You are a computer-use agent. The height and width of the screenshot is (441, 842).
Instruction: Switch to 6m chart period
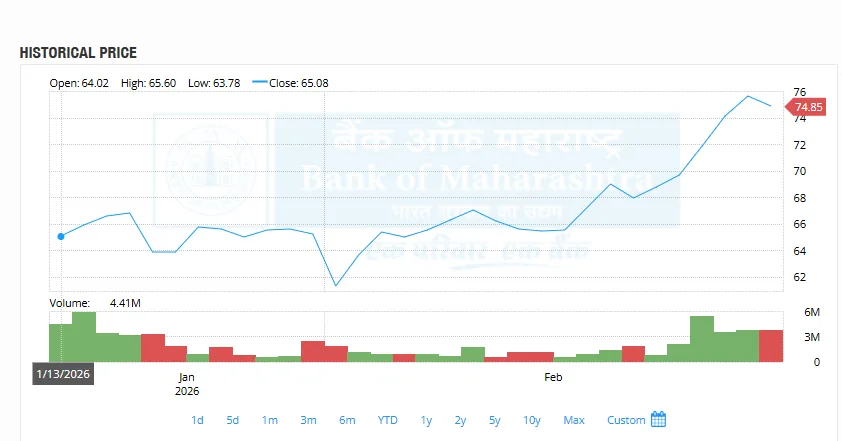click(347, 420)
